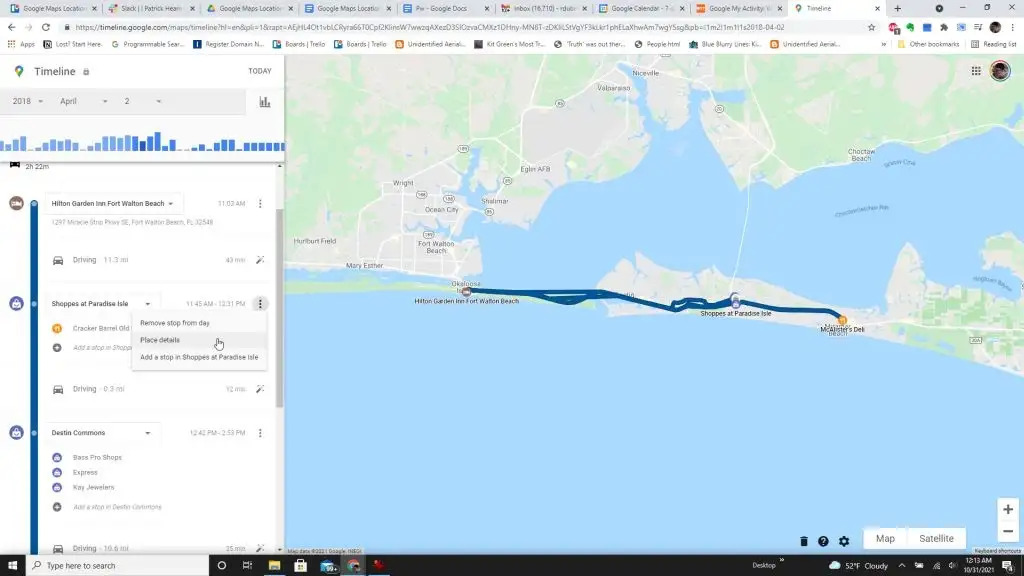1024x576 pixels.
Task: Open the Reading list
Action: click(x=993, y=44)
